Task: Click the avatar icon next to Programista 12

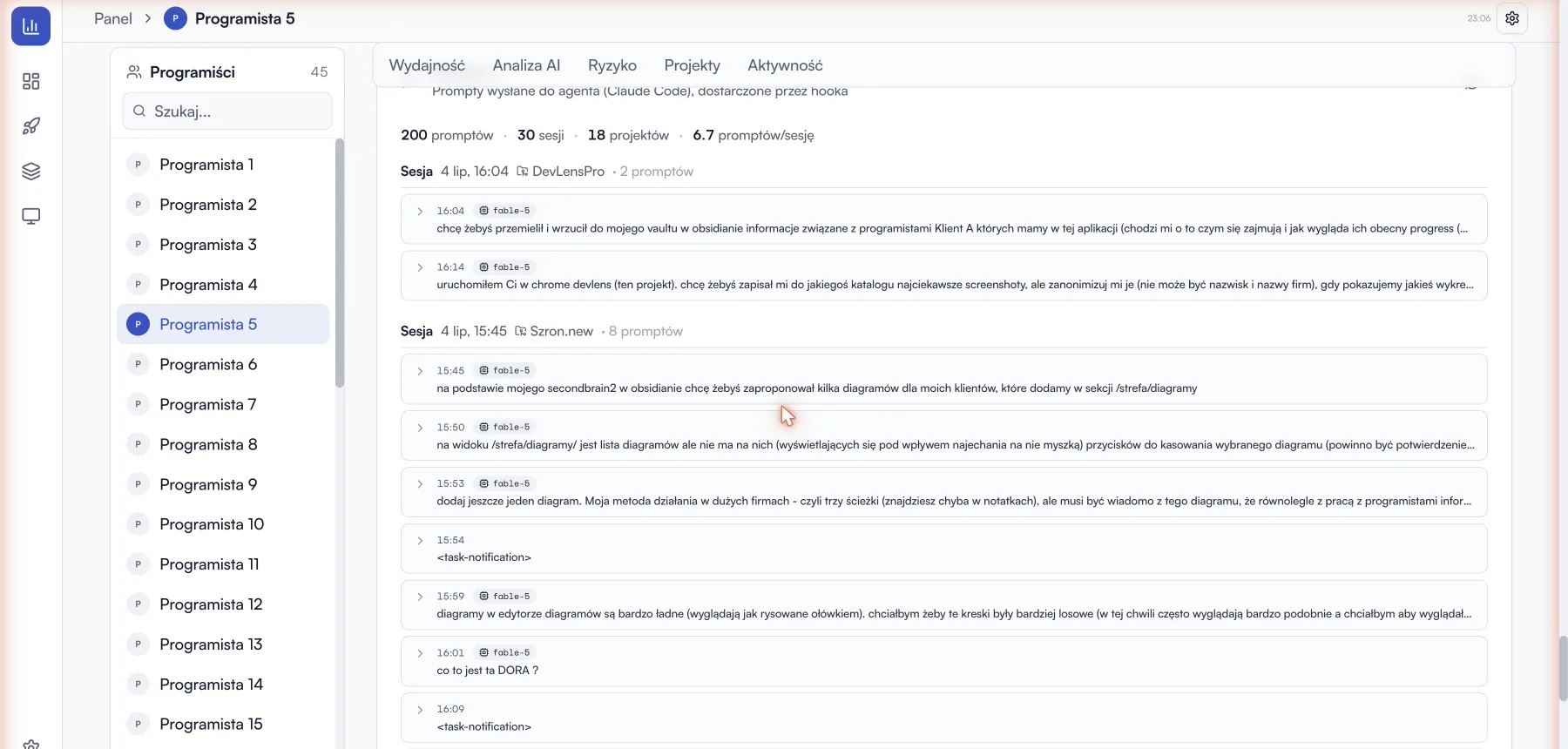Action: 138,604
